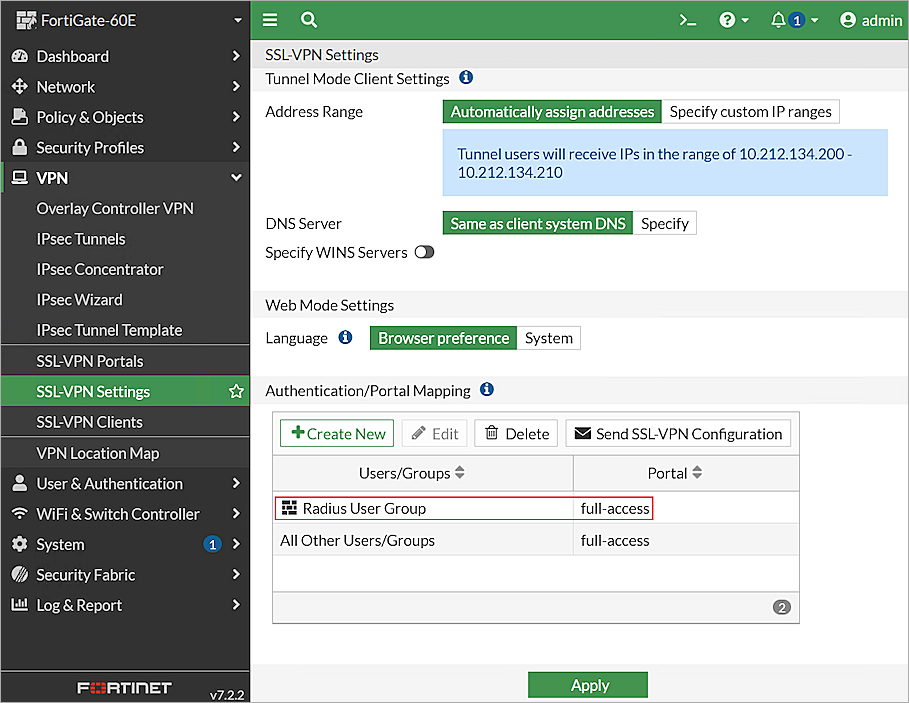Switch DNS Server to Specify
Image resolution: width=909 pixels, height=703 pixels.
pyautogui.click(x=665, y=223)
